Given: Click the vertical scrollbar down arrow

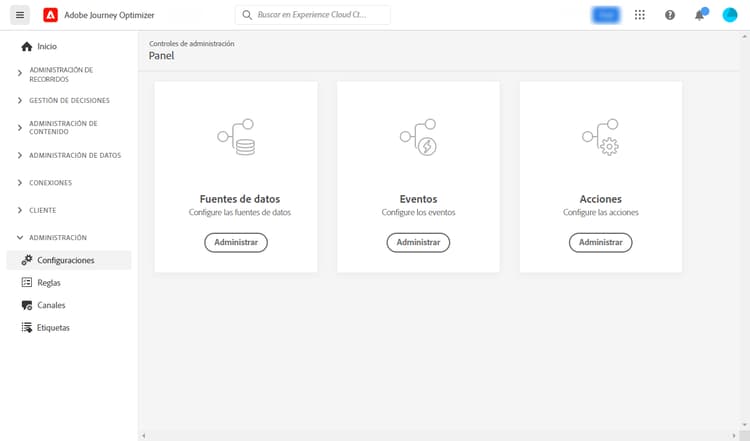Looking at the screenshot, I should pos(744,425).
